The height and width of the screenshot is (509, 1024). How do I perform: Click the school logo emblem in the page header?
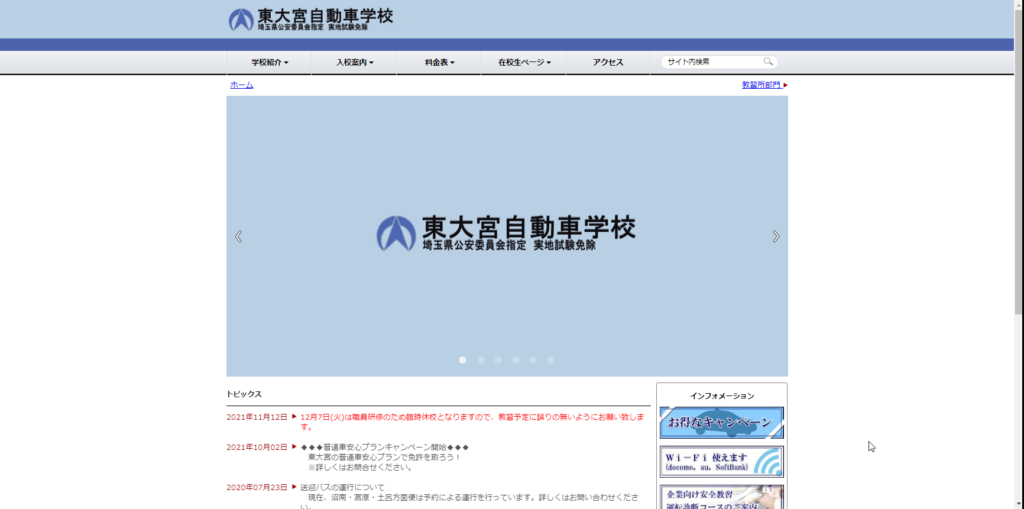[241, 20]
